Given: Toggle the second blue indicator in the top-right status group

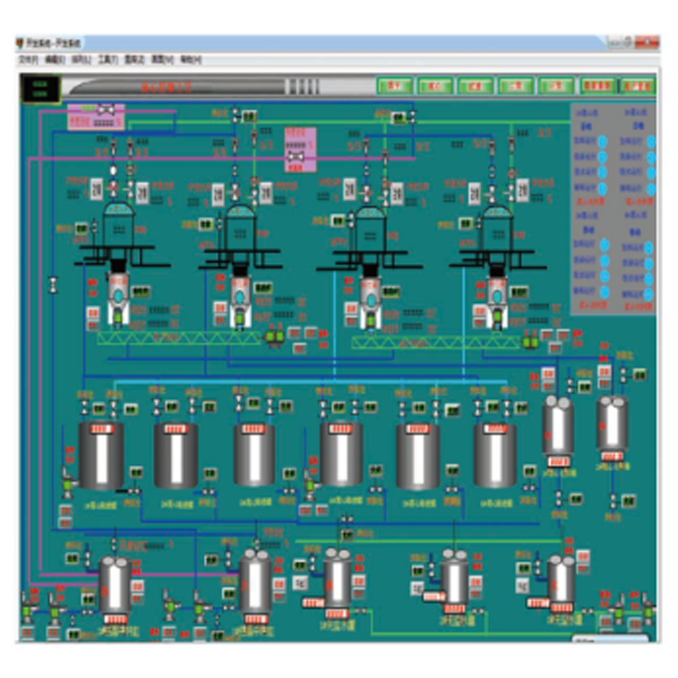Looking at the screenshot, I should click(651, 157).
